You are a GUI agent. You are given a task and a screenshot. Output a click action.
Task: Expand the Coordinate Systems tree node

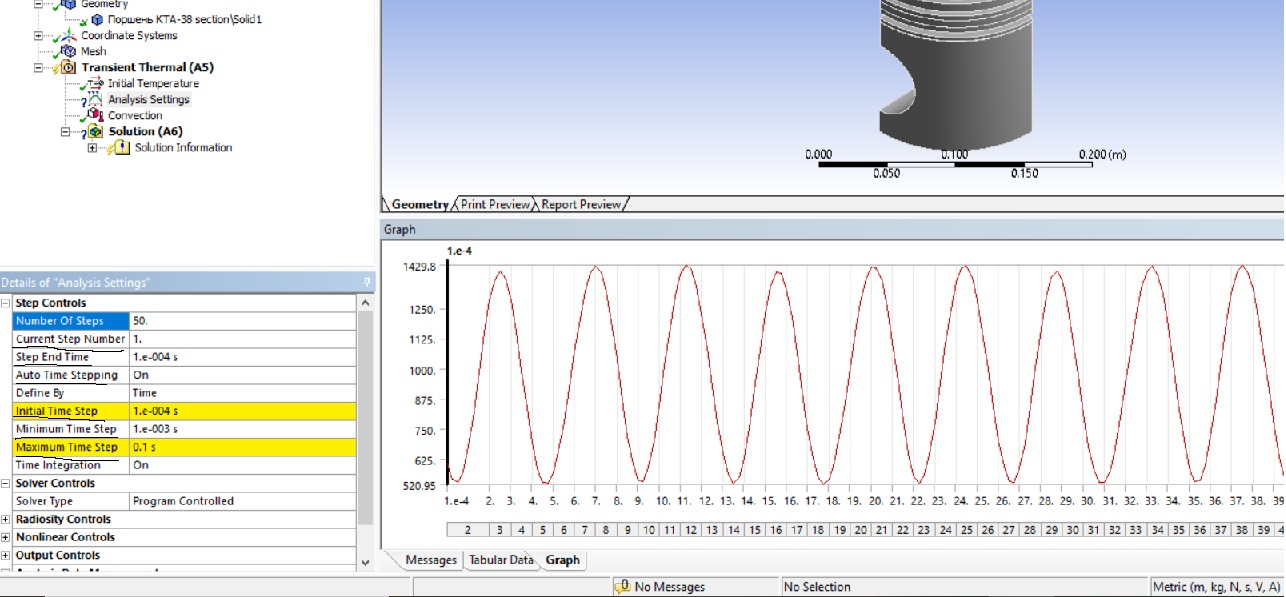39,35
